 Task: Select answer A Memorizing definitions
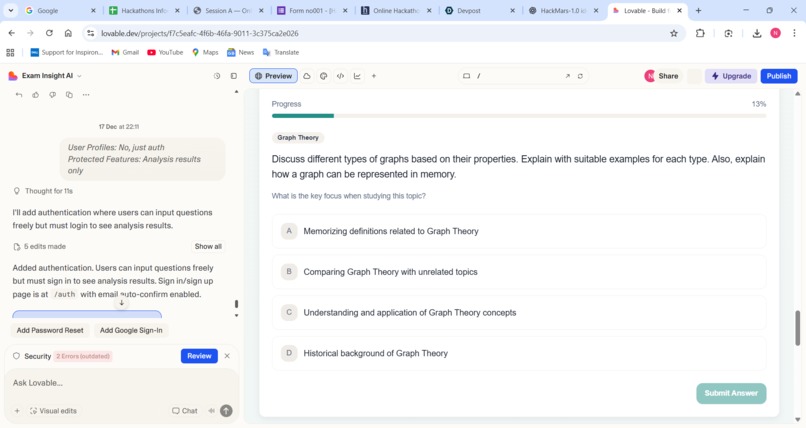(x=519, y=231)
